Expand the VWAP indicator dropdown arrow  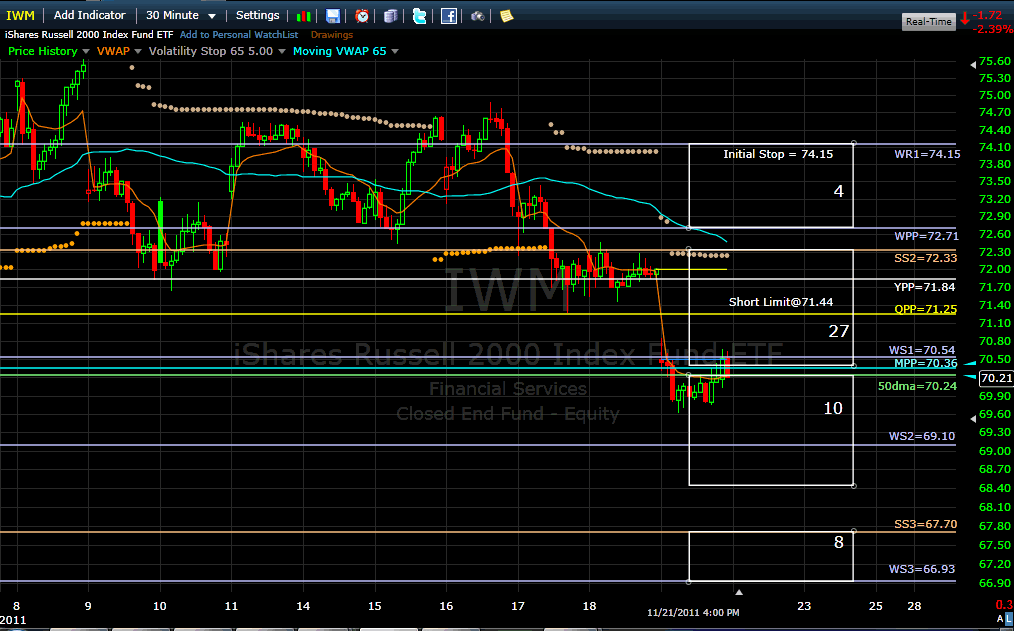coord(137,52)
